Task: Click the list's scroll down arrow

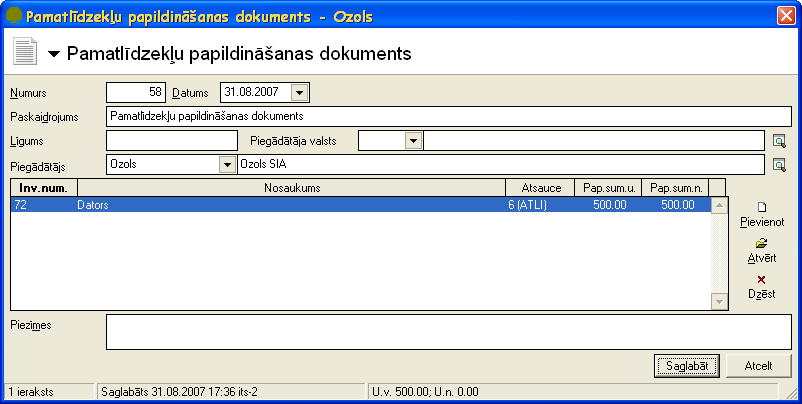Action: tap(719, 302)
